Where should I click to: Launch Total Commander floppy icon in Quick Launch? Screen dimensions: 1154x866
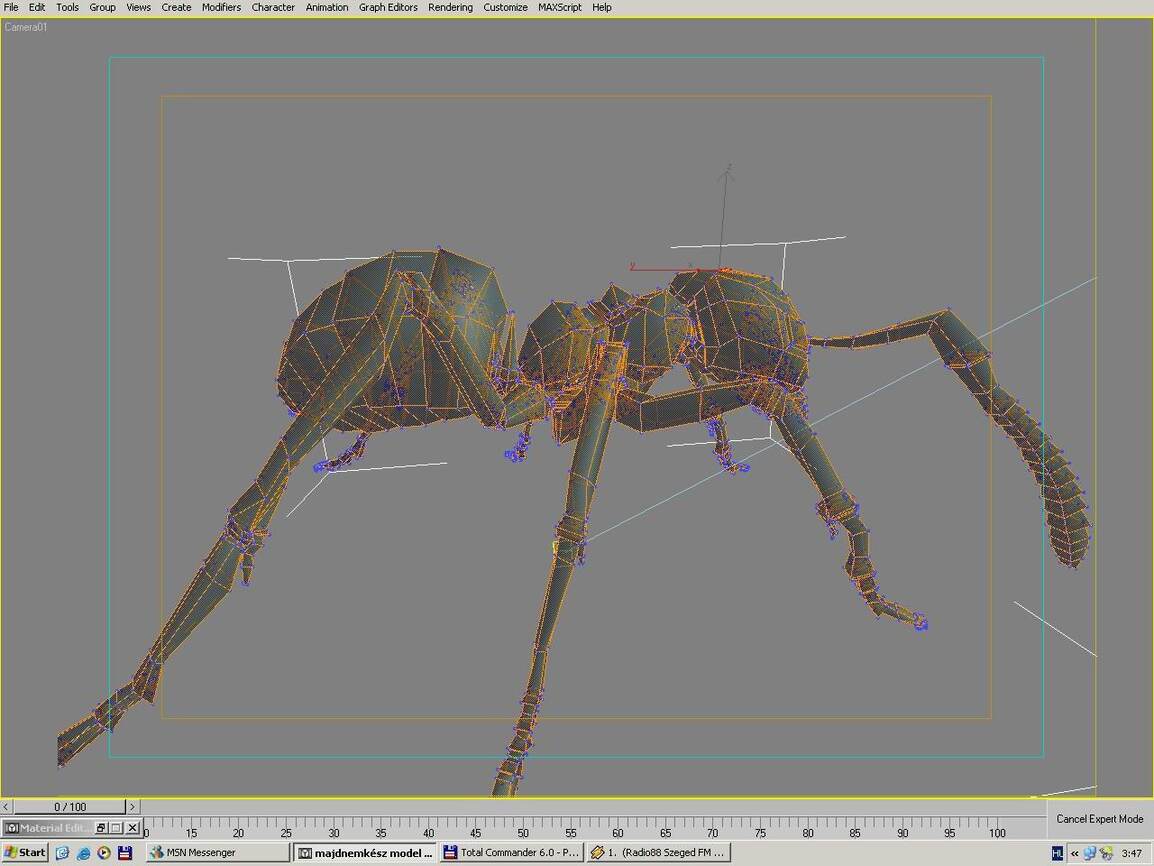(125, 853)
